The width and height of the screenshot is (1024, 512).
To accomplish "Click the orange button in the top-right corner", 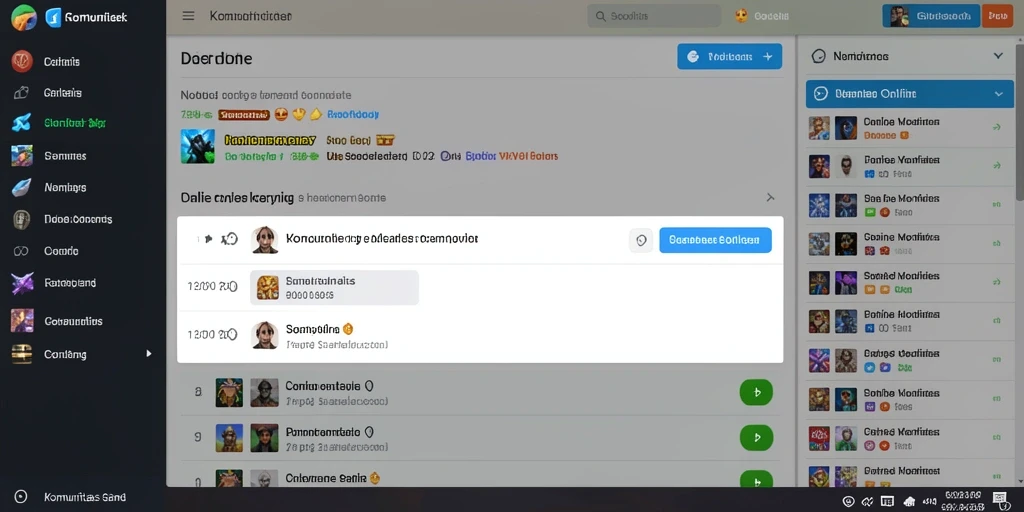I will click(997, 16).
